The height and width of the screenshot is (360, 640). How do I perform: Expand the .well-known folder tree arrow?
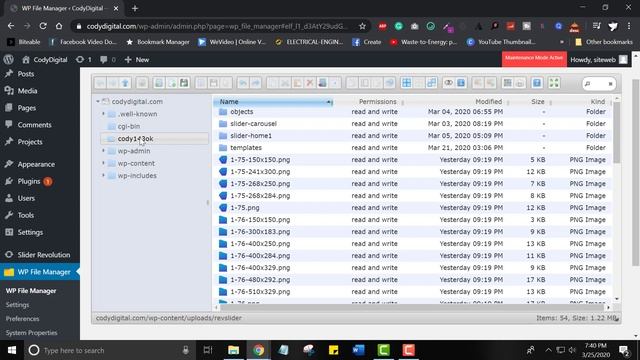click(x=103, y=114)
